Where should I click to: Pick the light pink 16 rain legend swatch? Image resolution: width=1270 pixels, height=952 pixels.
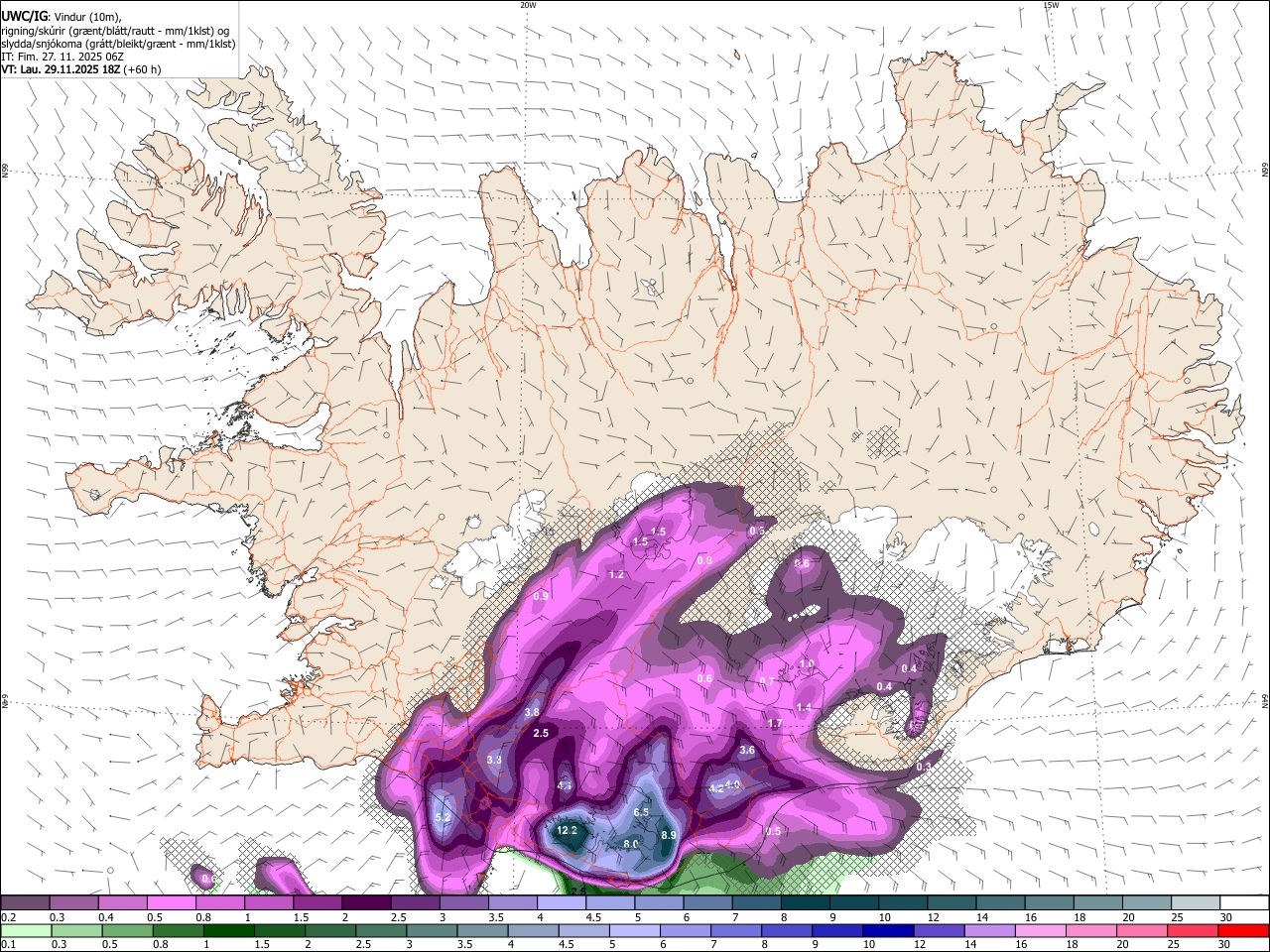coord(1041,931)
